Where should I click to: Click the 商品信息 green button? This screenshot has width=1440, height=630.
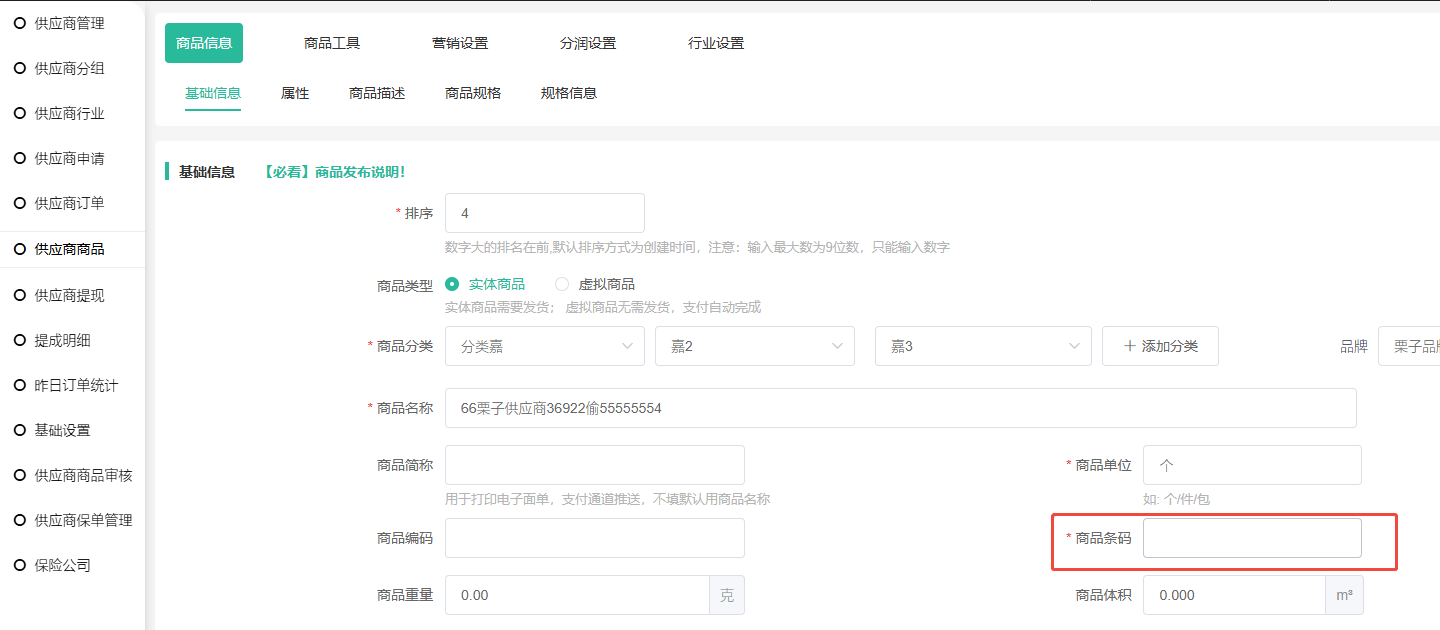204,43
